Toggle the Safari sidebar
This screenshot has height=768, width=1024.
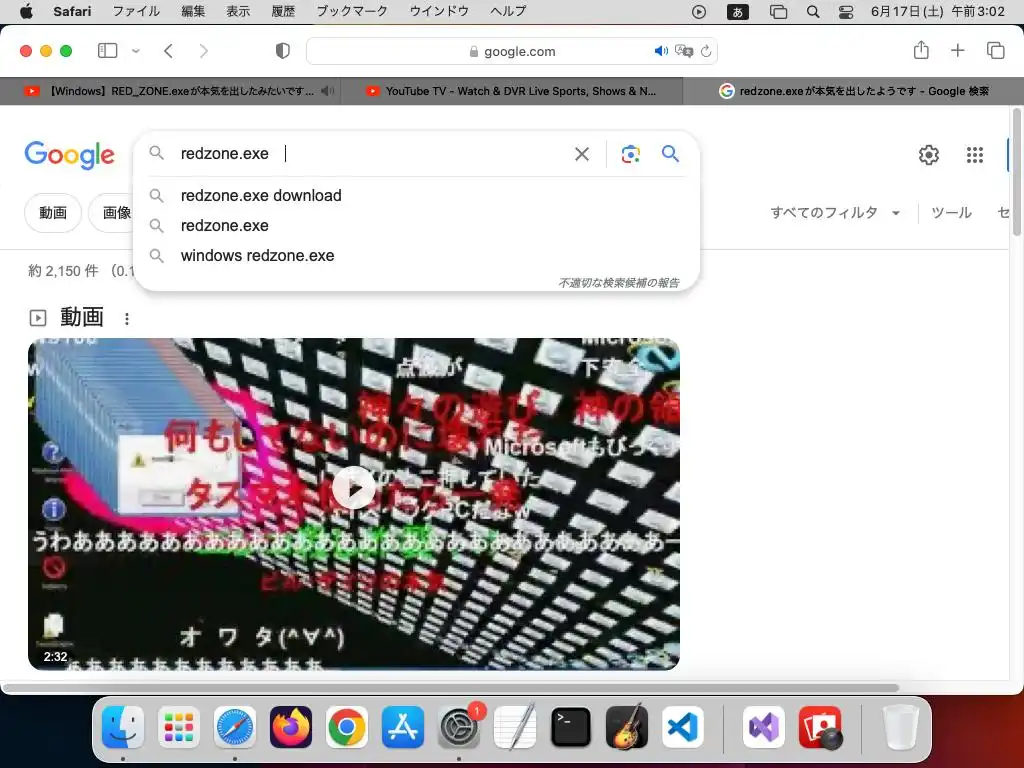click(107, 50)
